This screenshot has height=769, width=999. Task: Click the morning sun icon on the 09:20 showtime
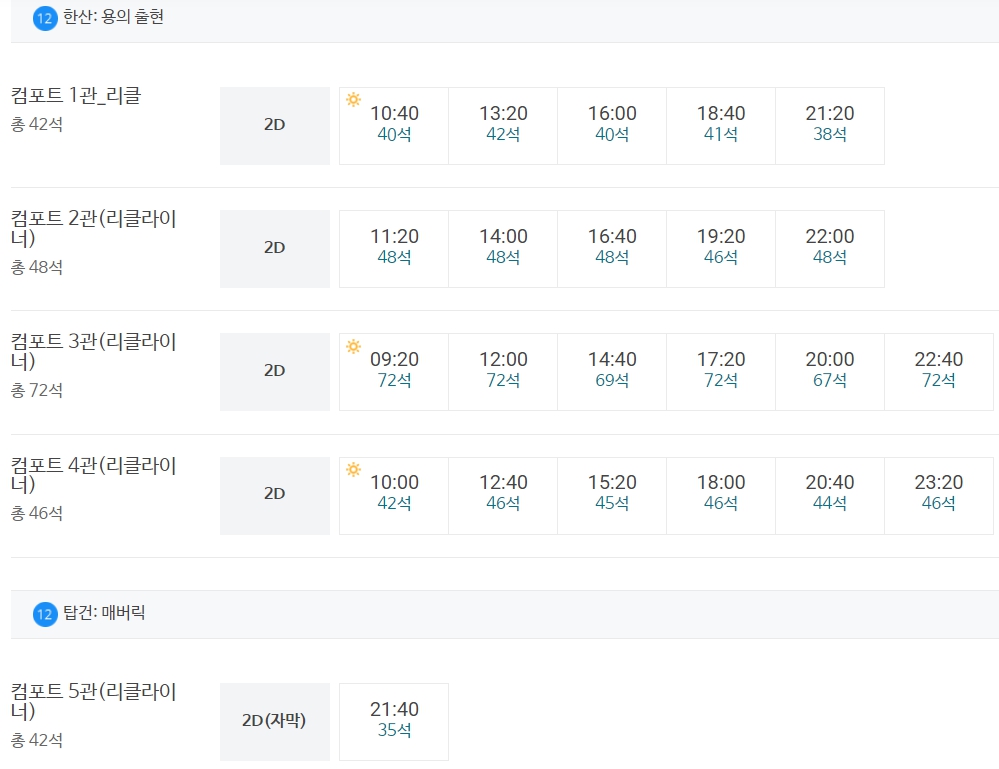point(353,346)
